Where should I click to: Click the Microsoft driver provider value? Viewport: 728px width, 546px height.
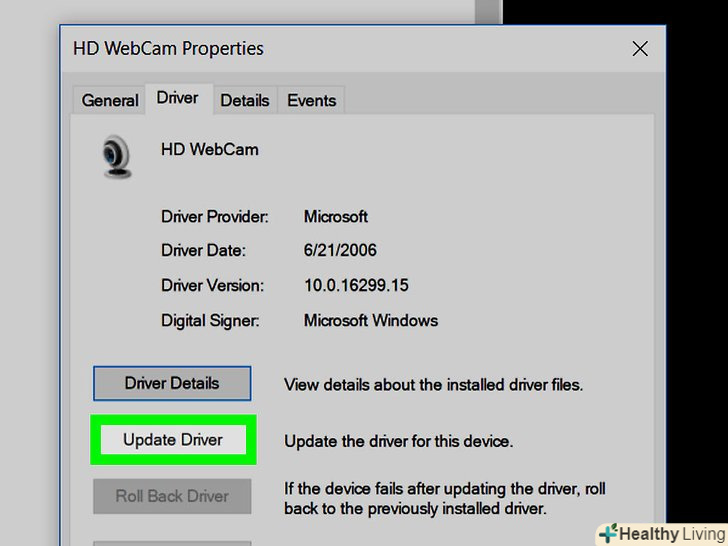point(336,216)
